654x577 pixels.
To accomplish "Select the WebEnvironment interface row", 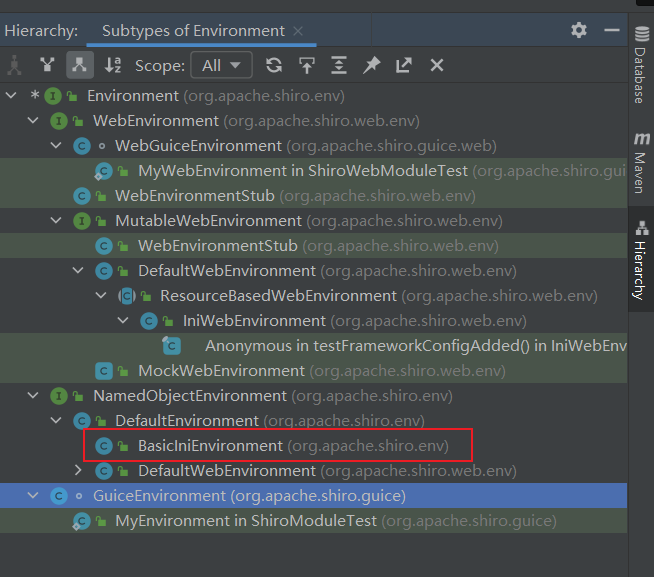I will (x=313, y=121).
